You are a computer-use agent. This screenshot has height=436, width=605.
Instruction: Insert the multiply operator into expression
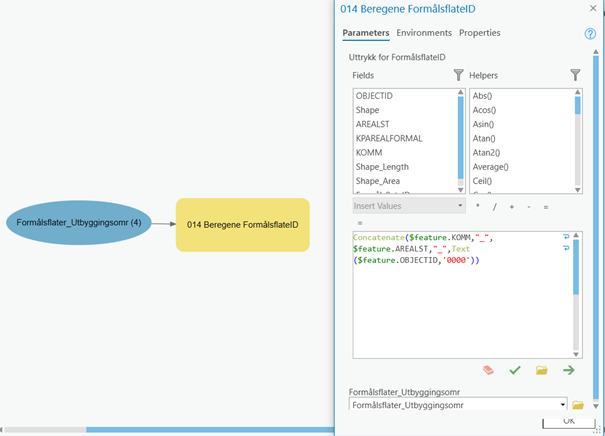pyautogui.click(x=477, y=206)
